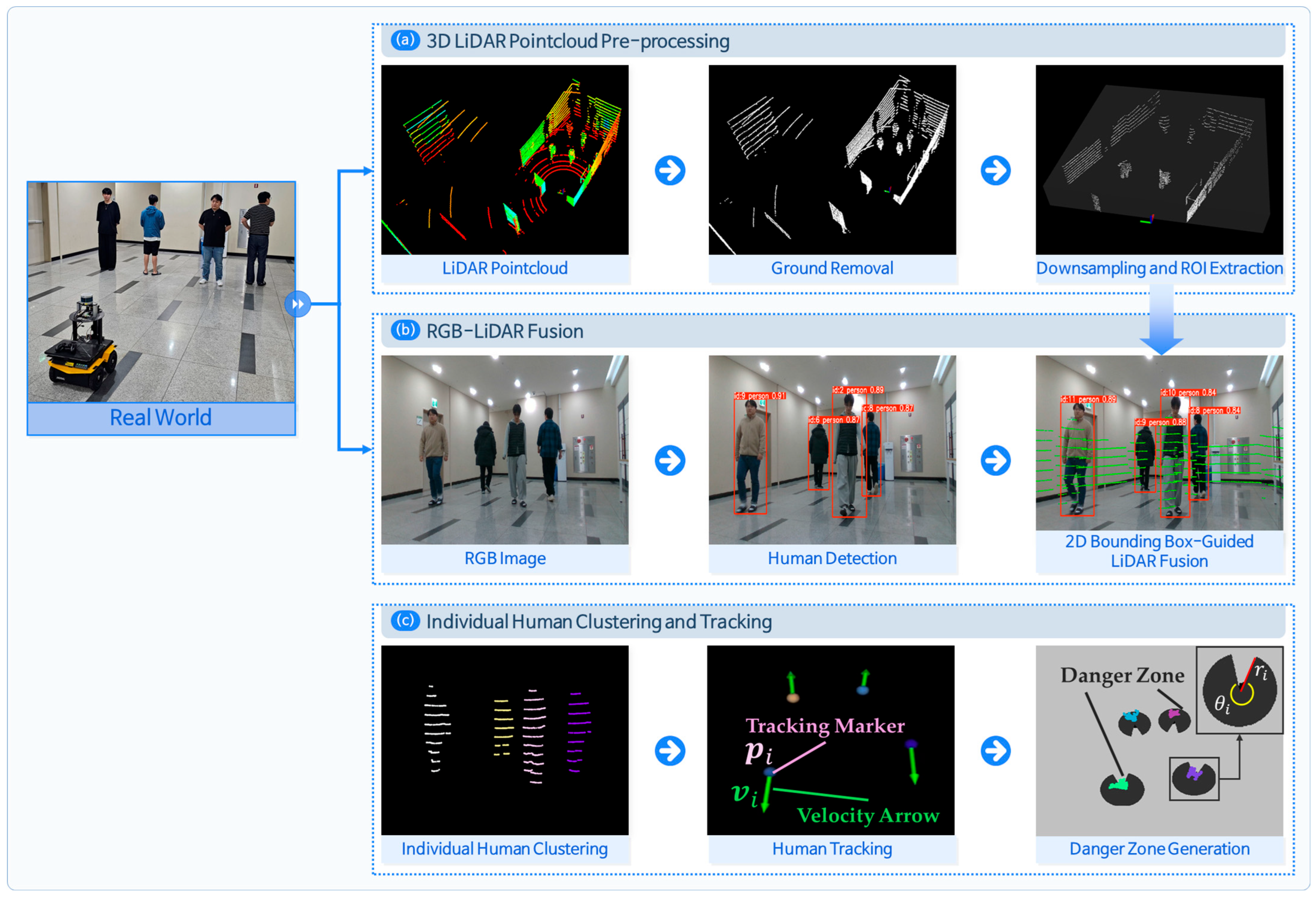The height and width of the screenshot is (898, 1316).
Task: Click the double-arrow icon beside Real World image
Action: tap(298, 304)
